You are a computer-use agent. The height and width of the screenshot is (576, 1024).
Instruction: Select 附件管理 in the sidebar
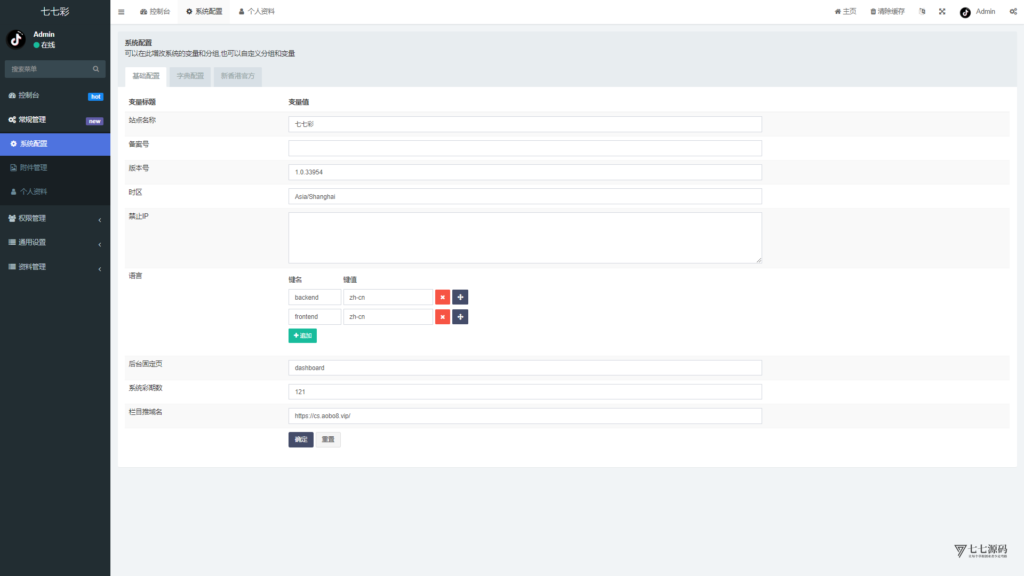pos(34,167)
